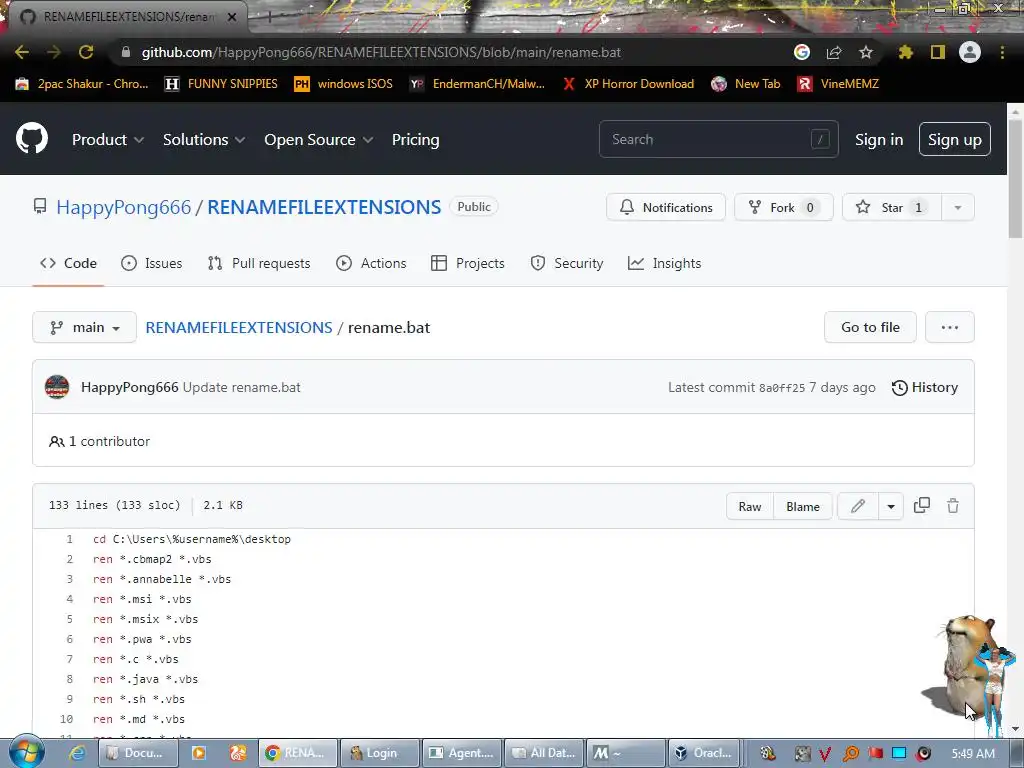Switch to Login taskbar window
The image size is (1024, 768).
point(380,753)
